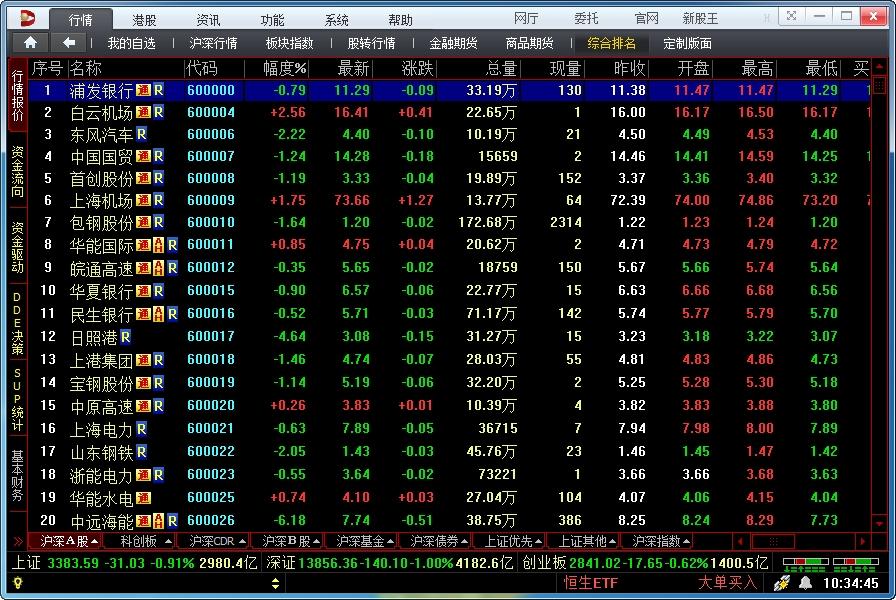Switch to the SUP统计 side tab
The width and height of the screenshot is (896, 600).
pyautogui.click(x=18, y=399)
